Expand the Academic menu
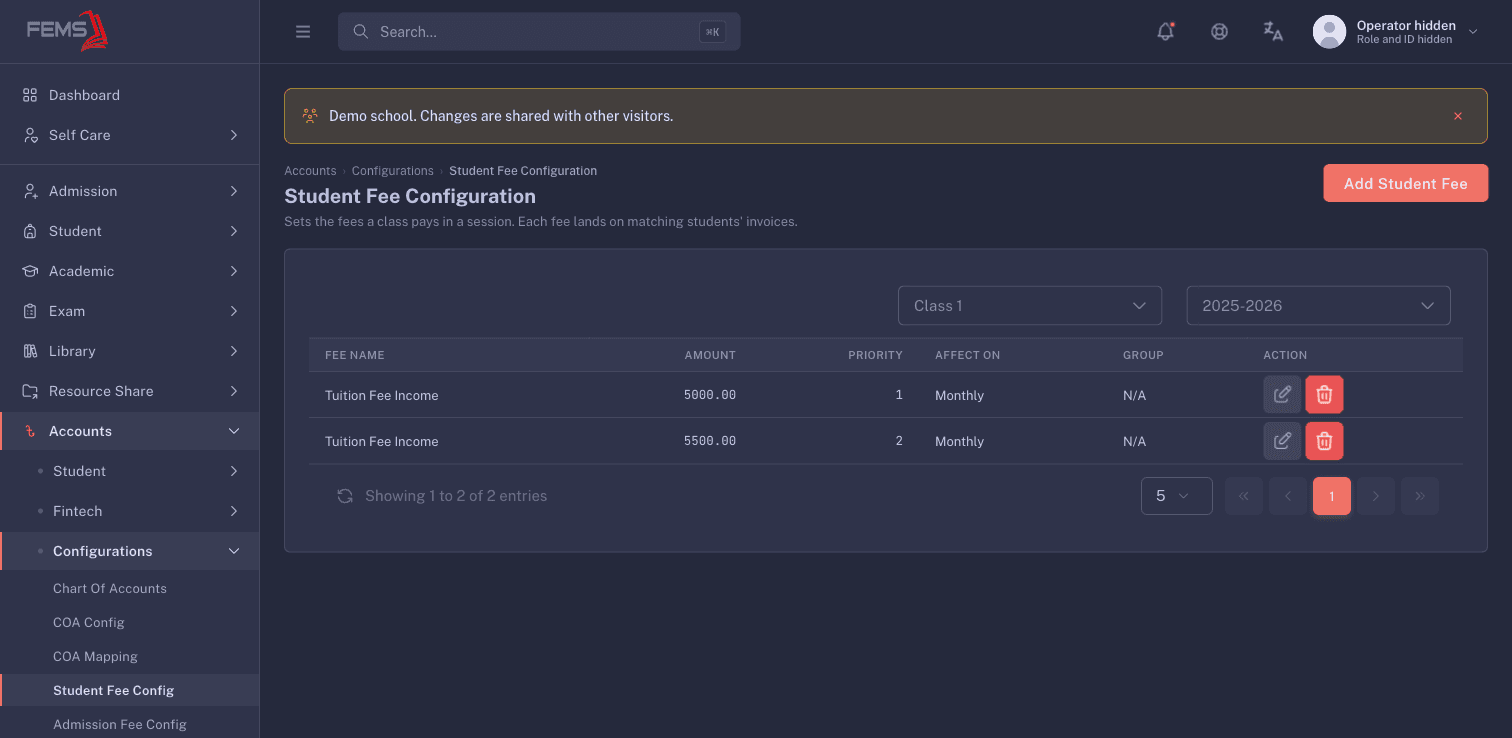Image resolution: width=1512 pixels, height=738 pixels. (x=130, y=271)
